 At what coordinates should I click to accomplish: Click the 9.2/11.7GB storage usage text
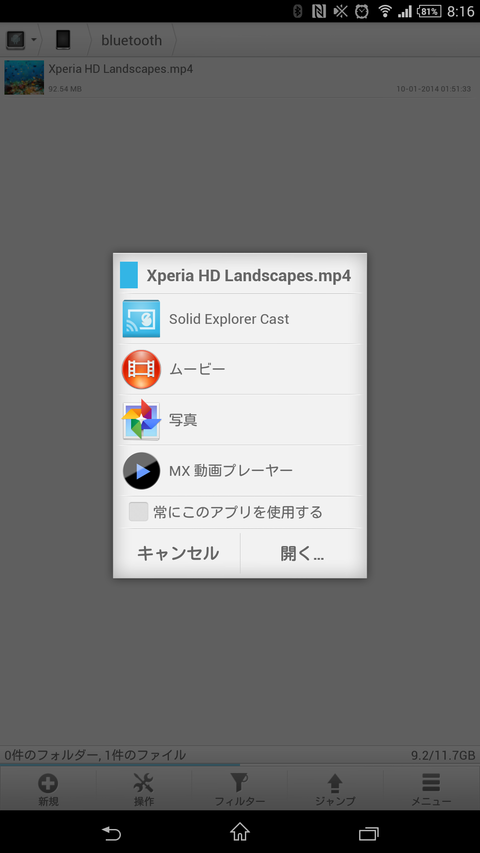pos(443,755)
